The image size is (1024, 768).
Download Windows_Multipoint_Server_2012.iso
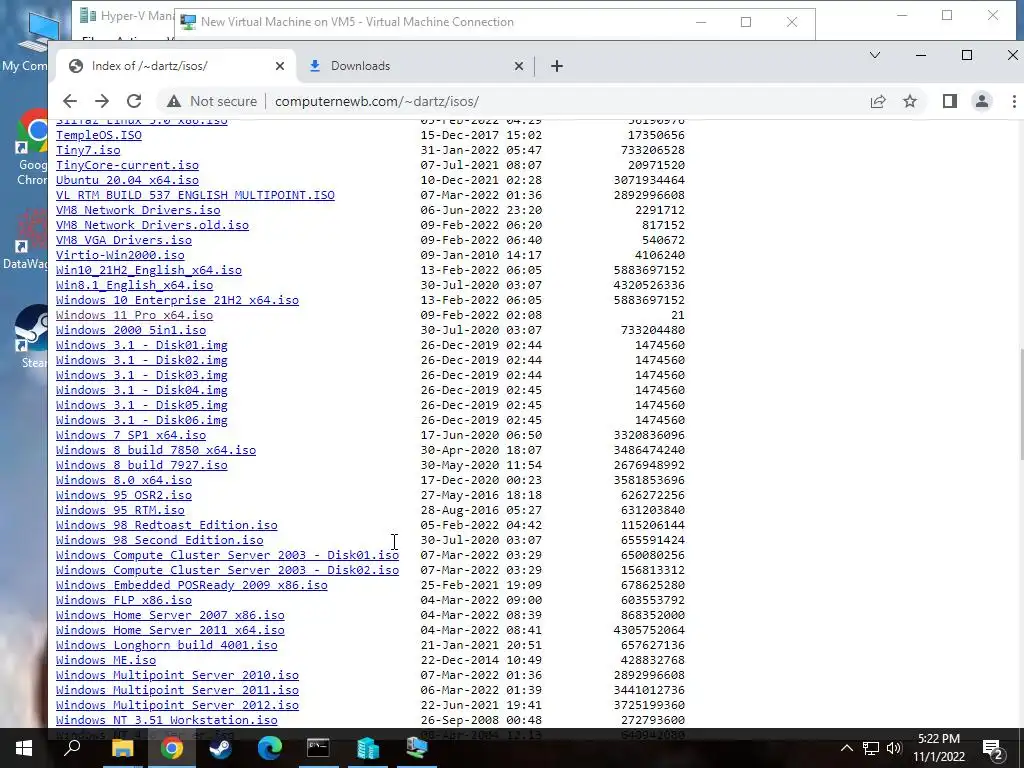click(177, 706)
